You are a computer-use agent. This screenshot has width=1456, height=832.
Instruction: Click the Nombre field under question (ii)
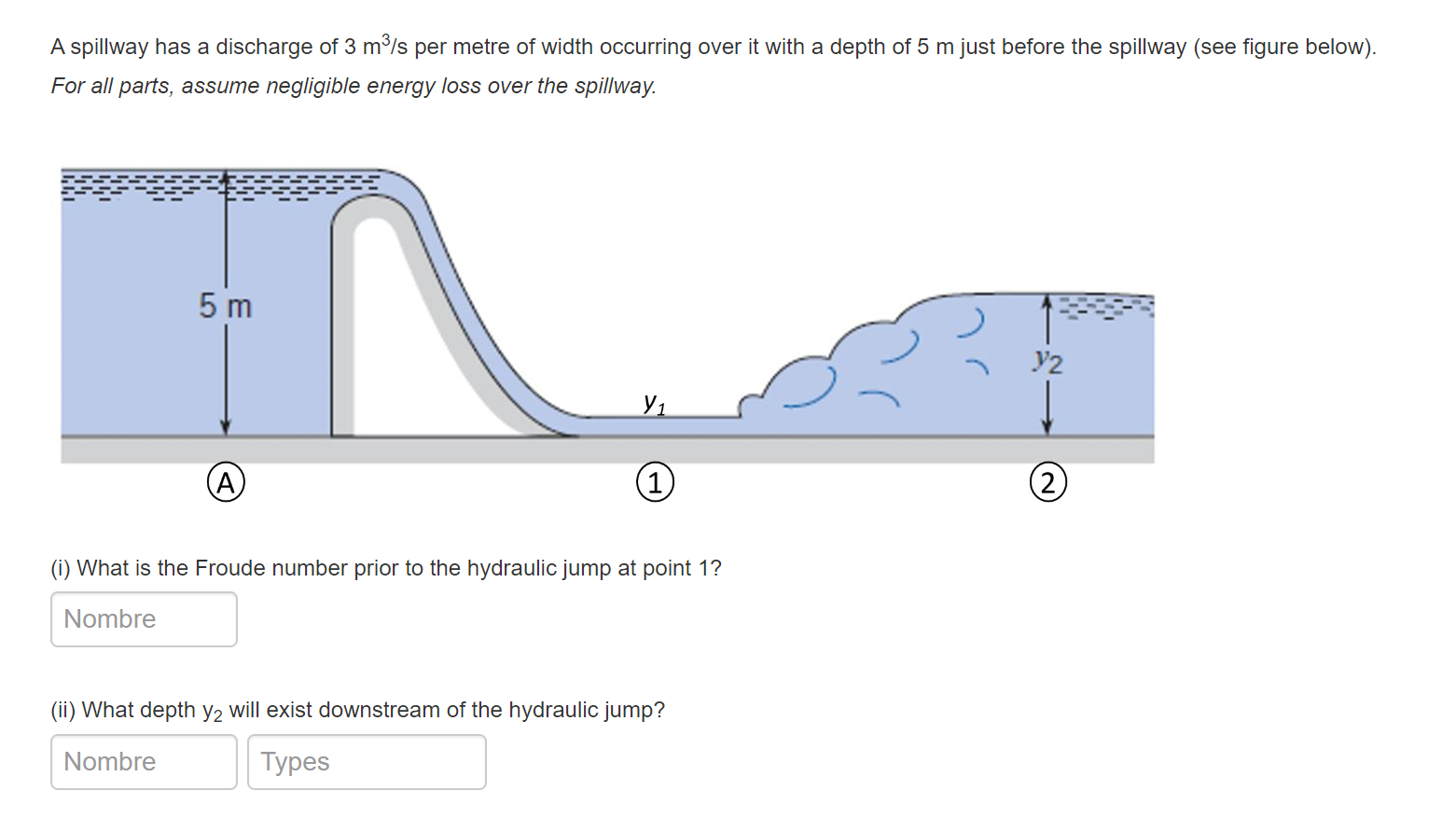pyautogui.click(x=143, y=761)
